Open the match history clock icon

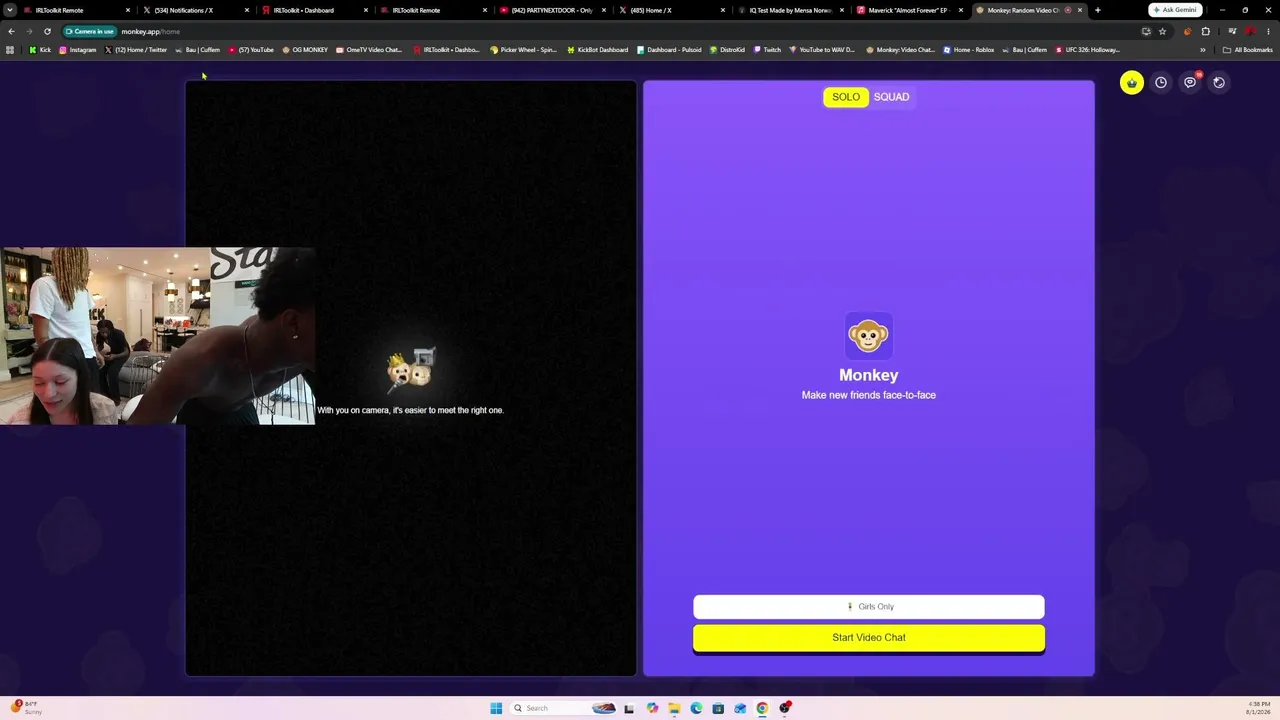[x=1161, y=83]
